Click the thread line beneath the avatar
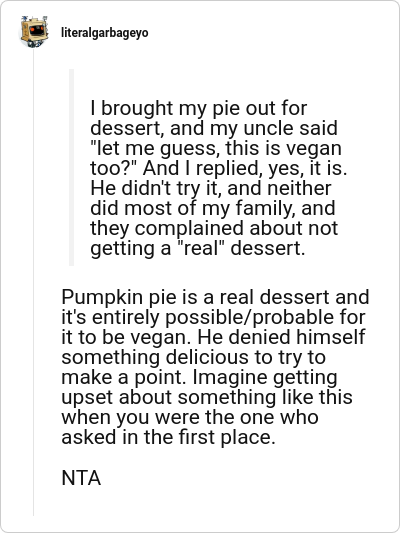Image resolution: width=400 pixels, height=533 pixels. (33, 282)
